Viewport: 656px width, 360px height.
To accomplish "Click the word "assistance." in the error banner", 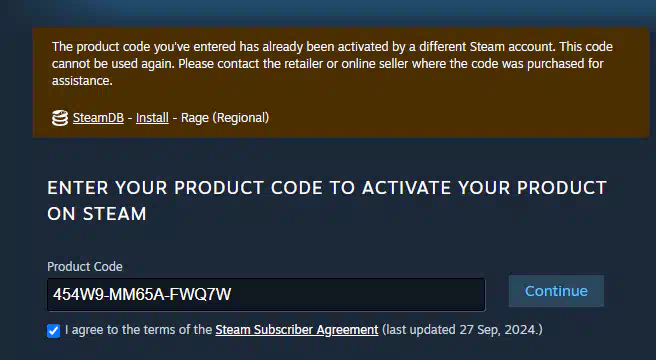I will pos(82,81).
